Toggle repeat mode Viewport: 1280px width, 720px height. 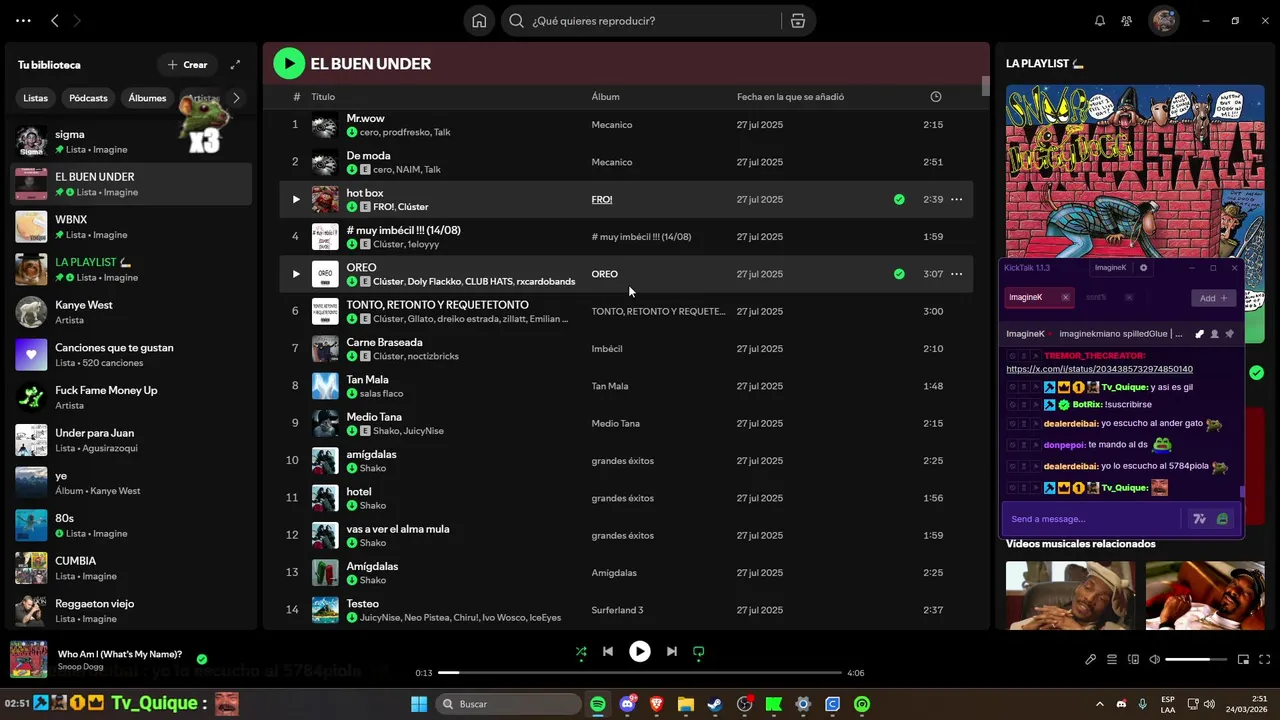699,651
